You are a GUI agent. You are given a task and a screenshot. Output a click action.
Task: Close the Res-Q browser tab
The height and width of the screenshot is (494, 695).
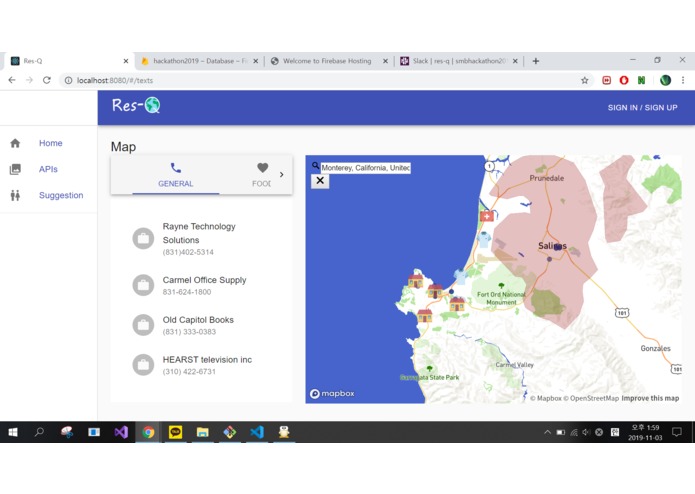click(x=126, y=61)
